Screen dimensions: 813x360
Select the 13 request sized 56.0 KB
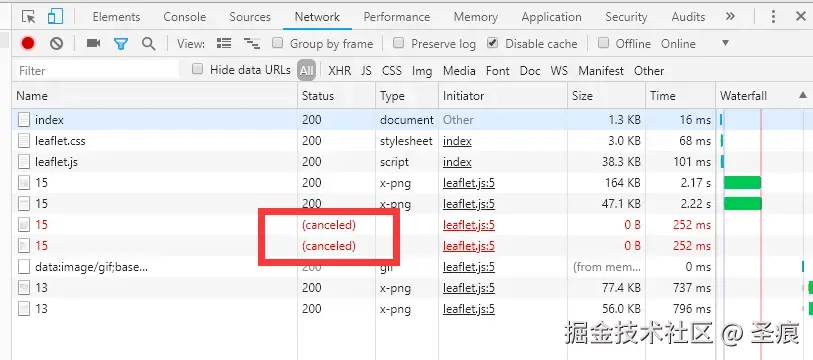click(x=413, y=309)
